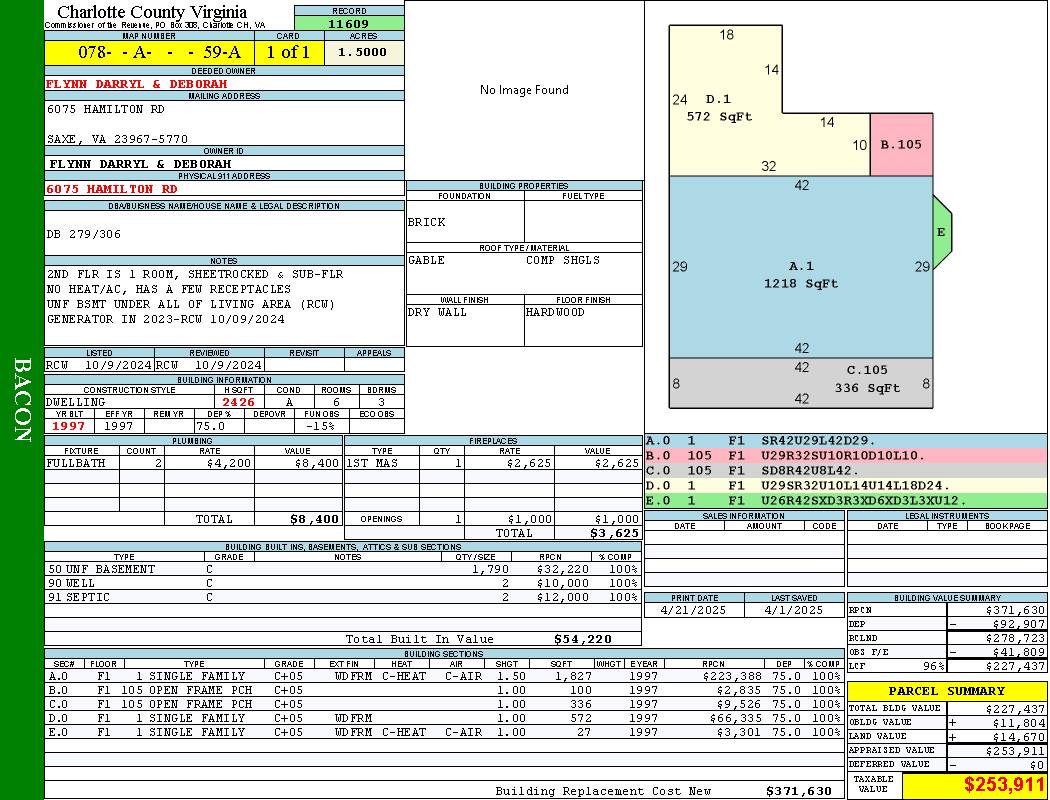Screen dimensions: 1050x800
Task: Click the record number 11609 field
Action: [349, 23]
